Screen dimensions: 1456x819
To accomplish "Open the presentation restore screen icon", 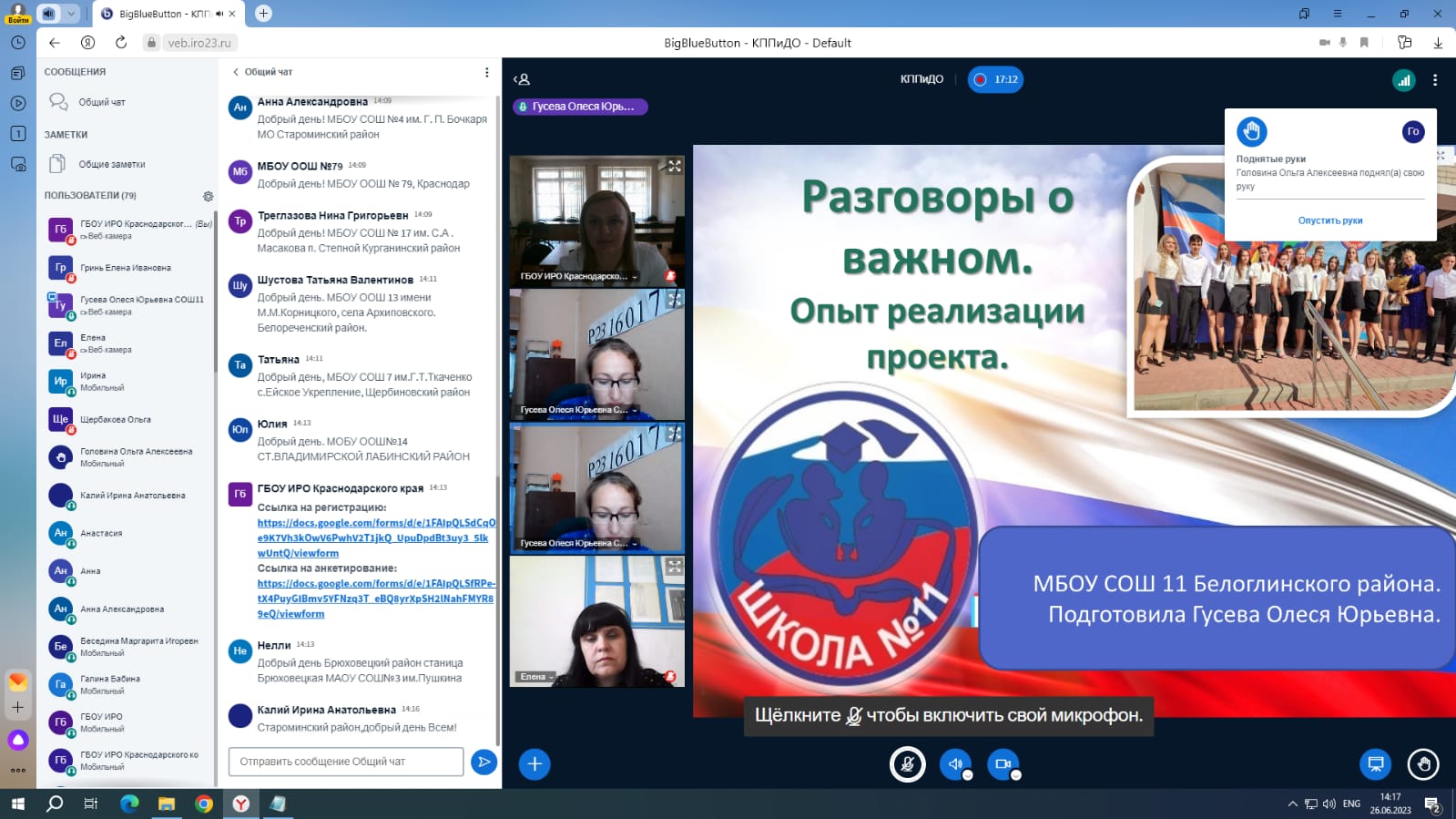I will click(x=1376, y=764).
